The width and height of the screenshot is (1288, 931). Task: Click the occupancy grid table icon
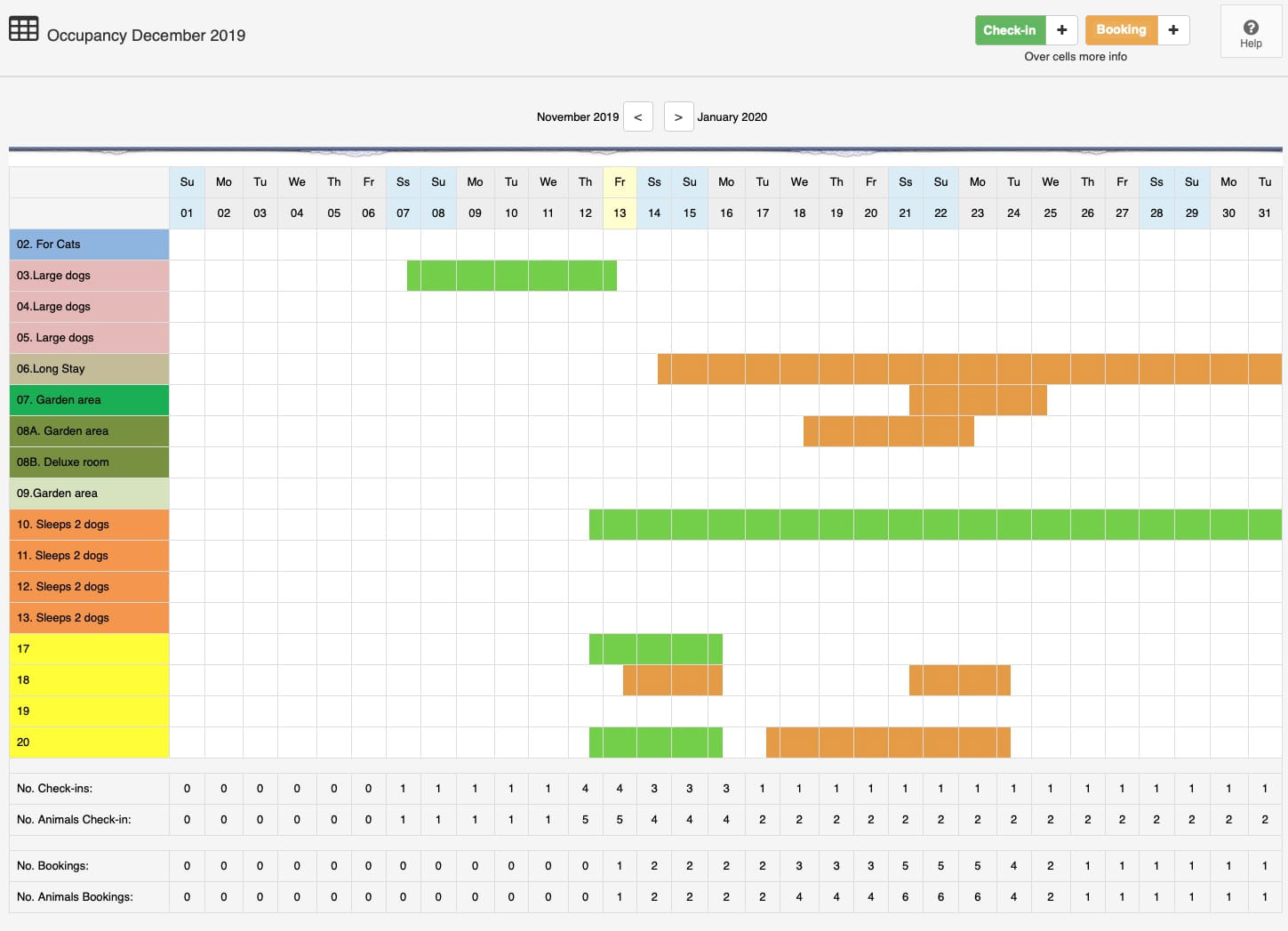(23, 29)
